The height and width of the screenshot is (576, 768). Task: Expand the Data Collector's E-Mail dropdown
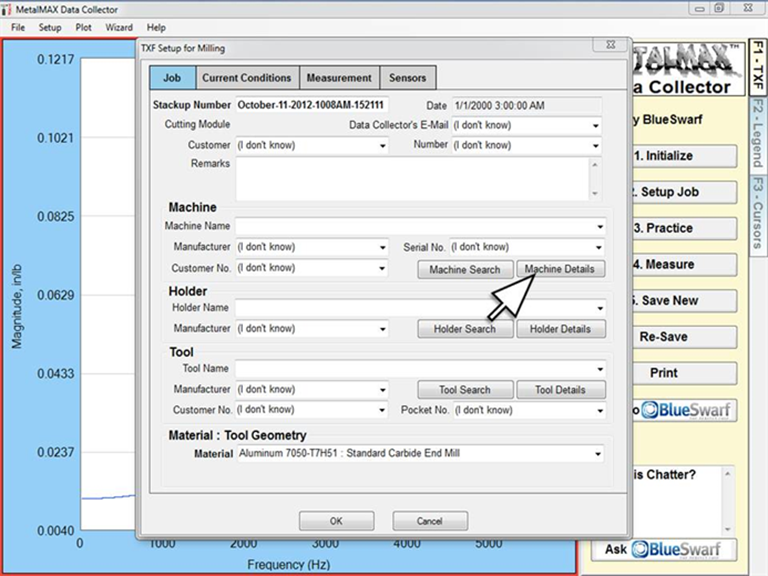[x=596, y=126]
